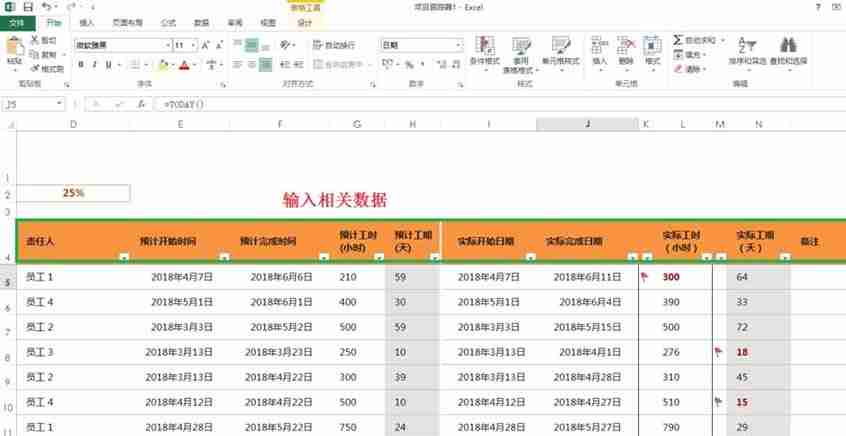Select the 25% cell

click(74, 193)
